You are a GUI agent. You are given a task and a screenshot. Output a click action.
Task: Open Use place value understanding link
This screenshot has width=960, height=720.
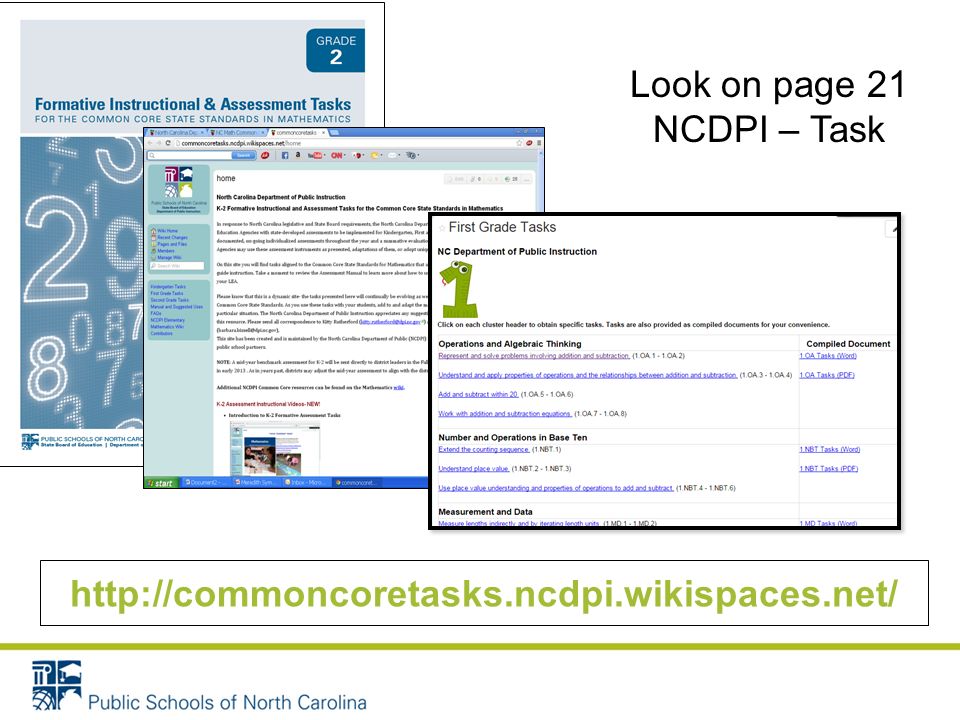coord(556,489)
